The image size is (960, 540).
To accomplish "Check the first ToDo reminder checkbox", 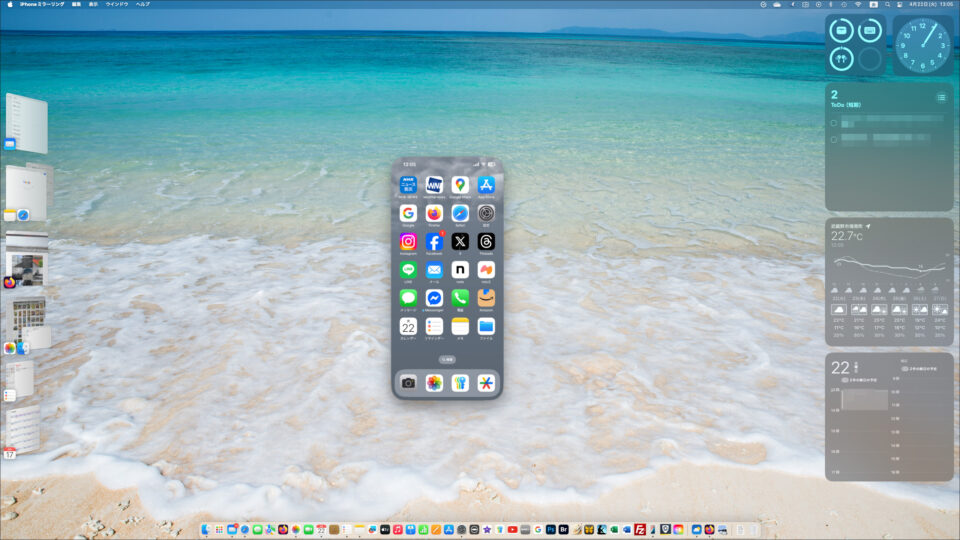I will pyautogui.click(x=834, y=123).
